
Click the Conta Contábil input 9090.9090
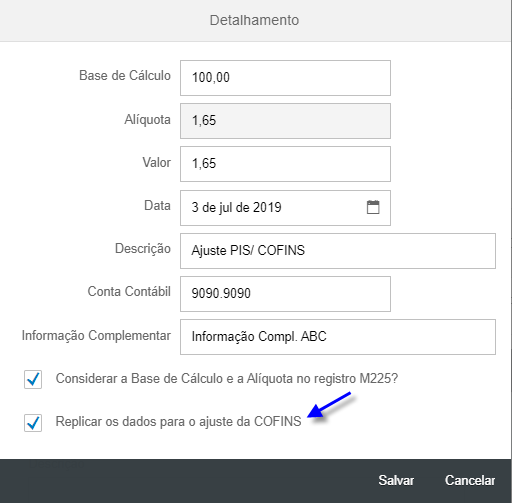[285, 294]
